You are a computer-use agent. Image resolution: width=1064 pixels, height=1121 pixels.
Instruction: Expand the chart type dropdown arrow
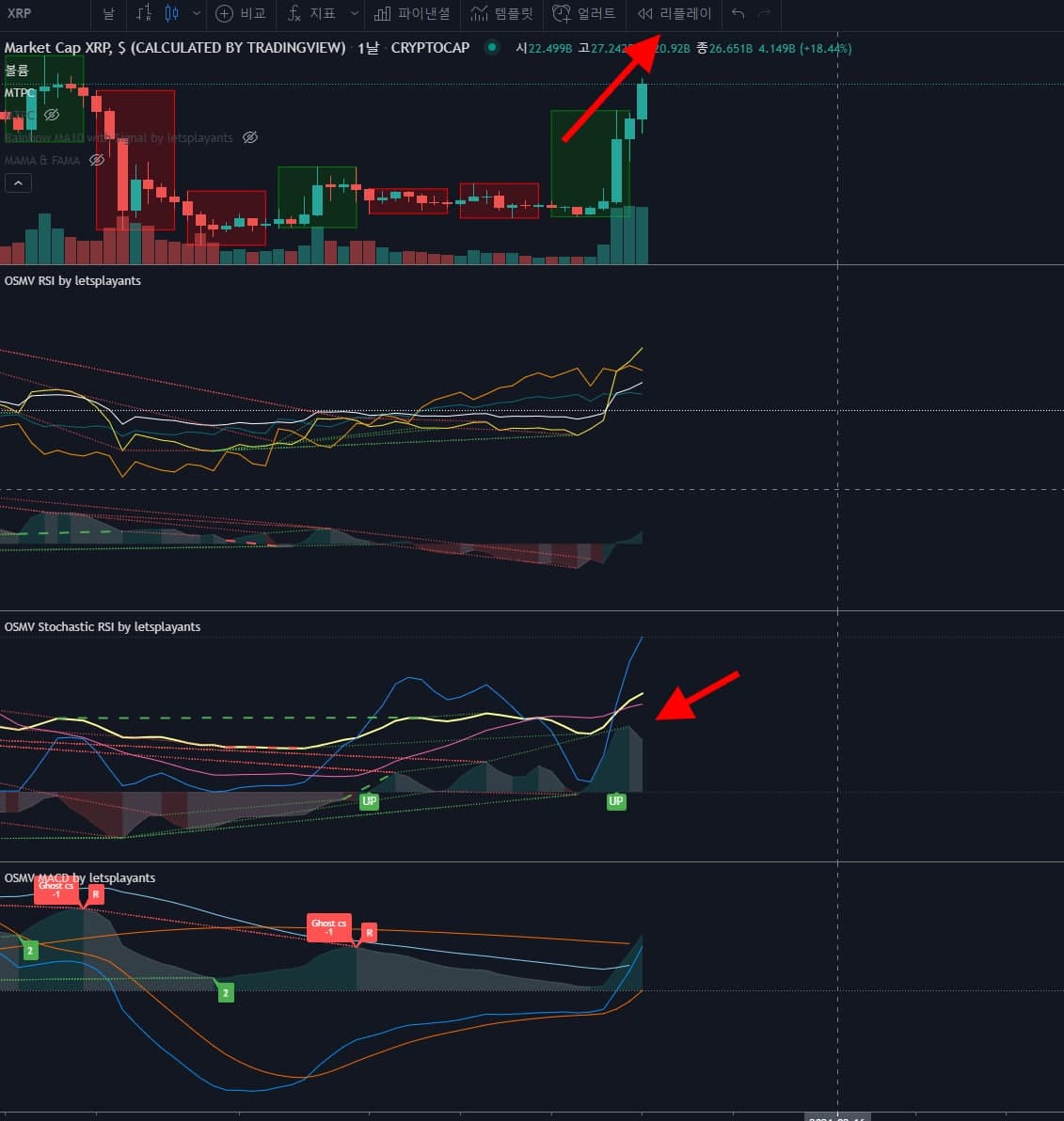click(196, 13)
